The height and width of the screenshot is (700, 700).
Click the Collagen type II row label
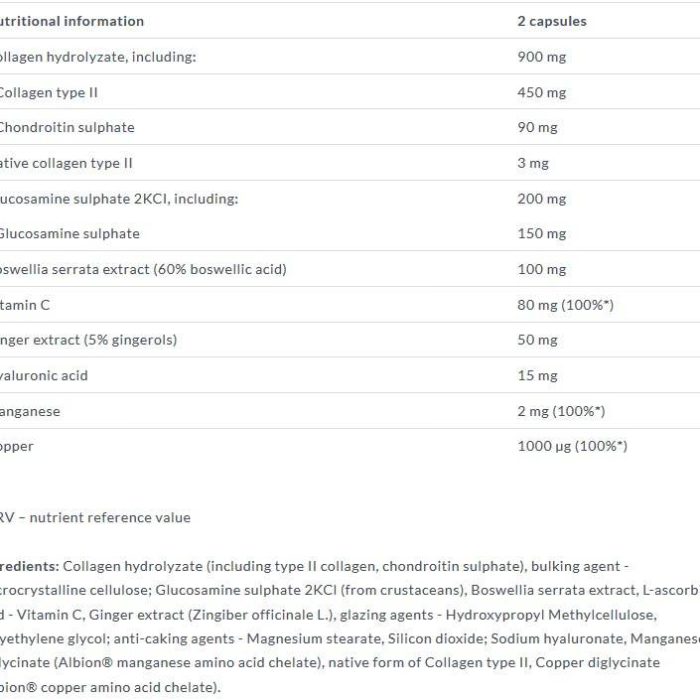48,93
